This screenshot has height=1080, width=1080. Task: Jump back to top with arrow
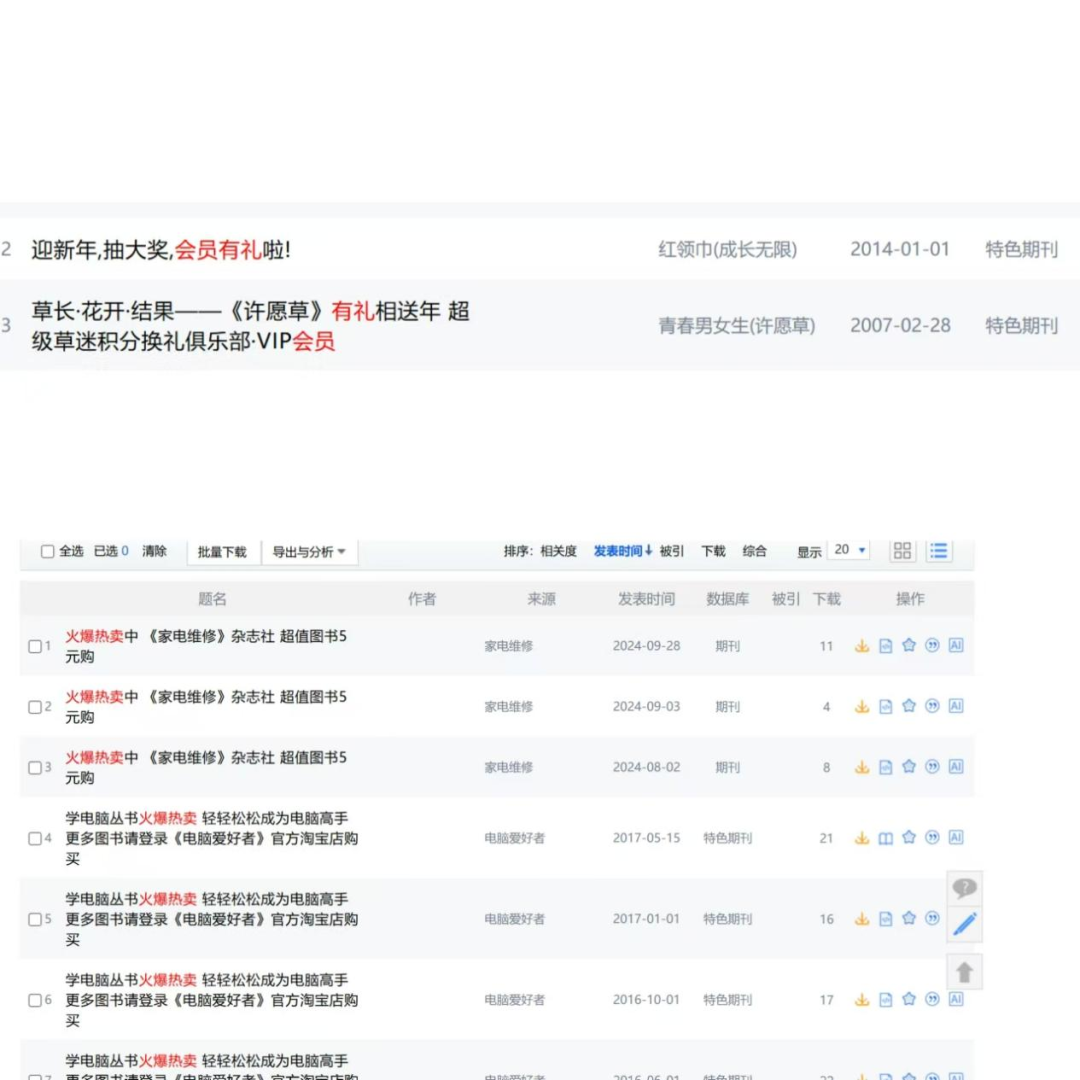tap(964, 972)
